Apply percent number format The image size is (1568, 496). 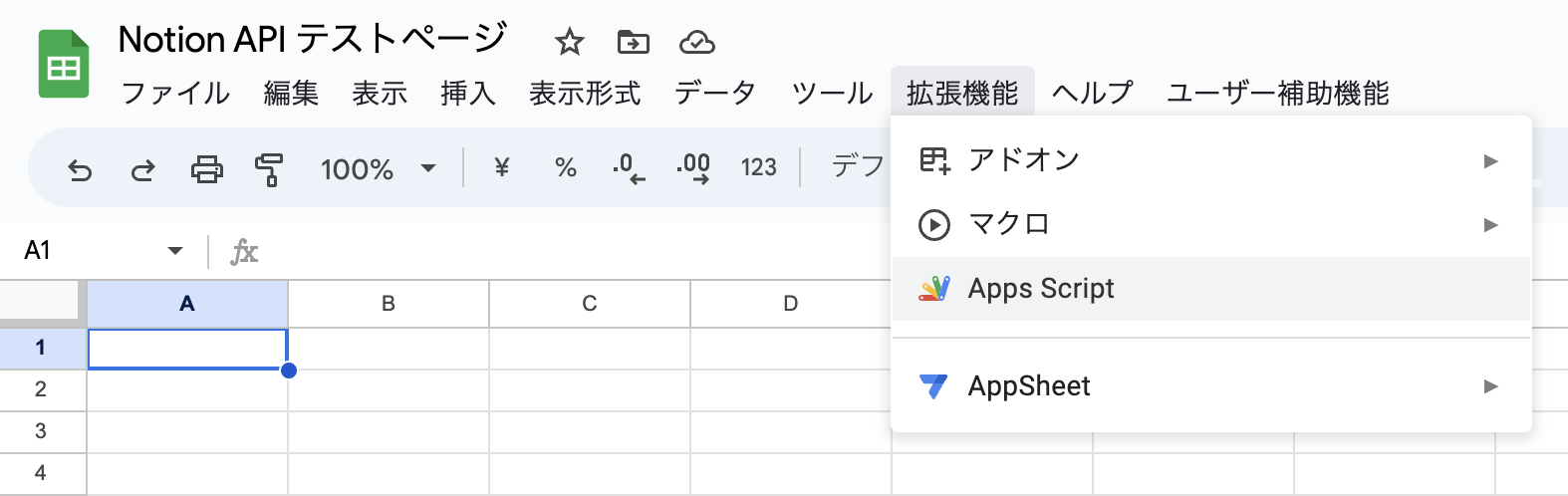pos(566,167)
